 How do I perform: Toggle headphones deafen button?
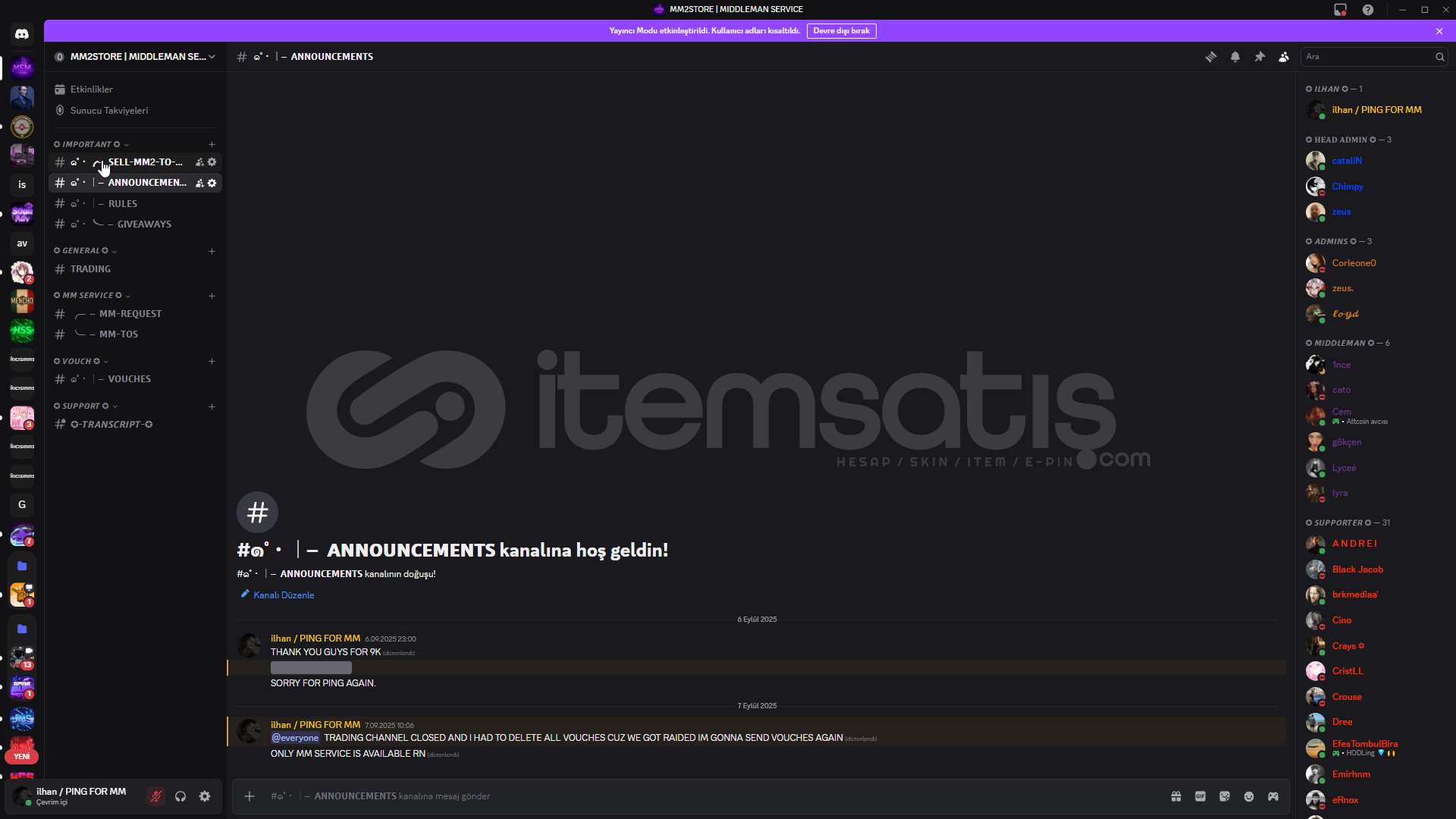tap(180, 796)
